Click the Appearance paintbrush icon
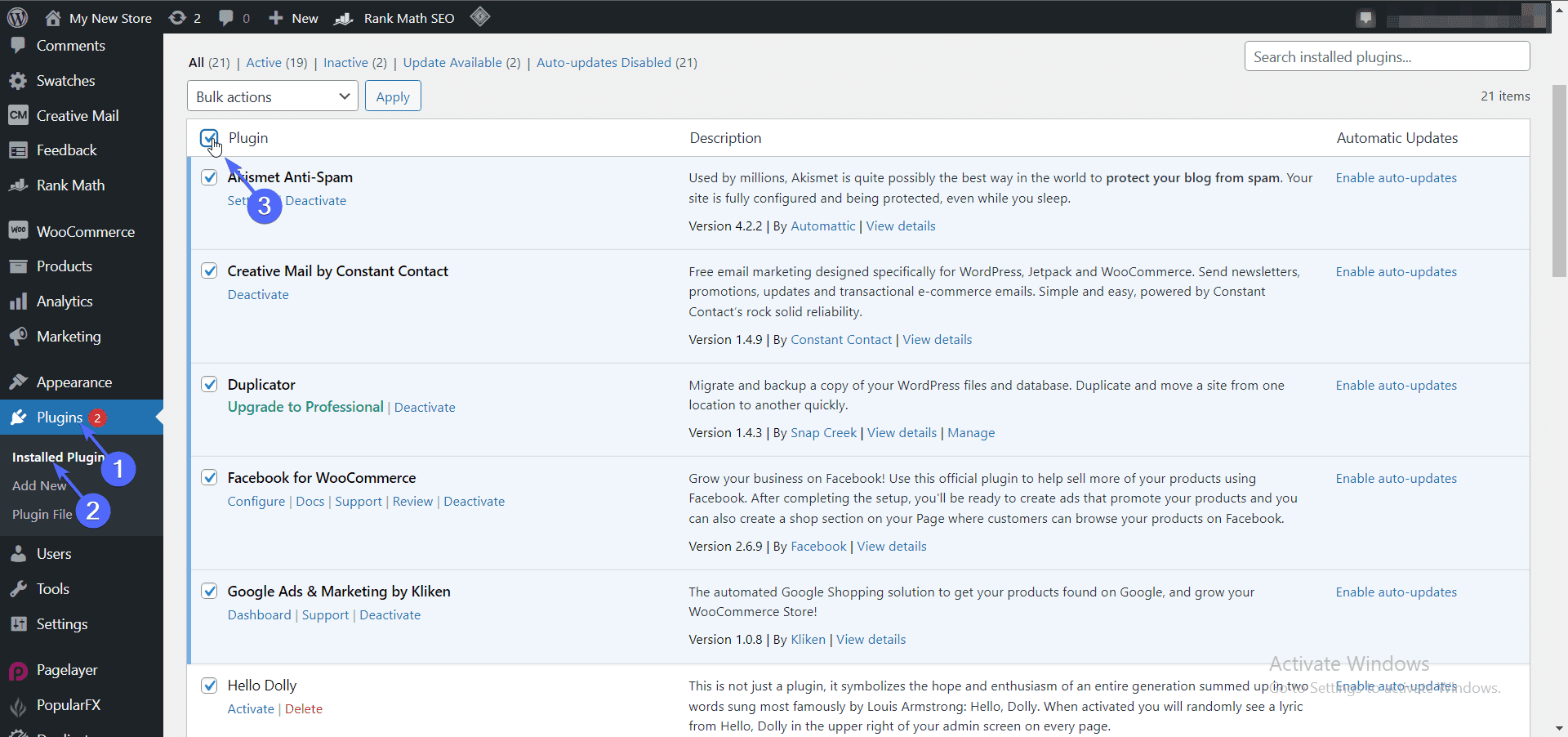 (18, 382)
